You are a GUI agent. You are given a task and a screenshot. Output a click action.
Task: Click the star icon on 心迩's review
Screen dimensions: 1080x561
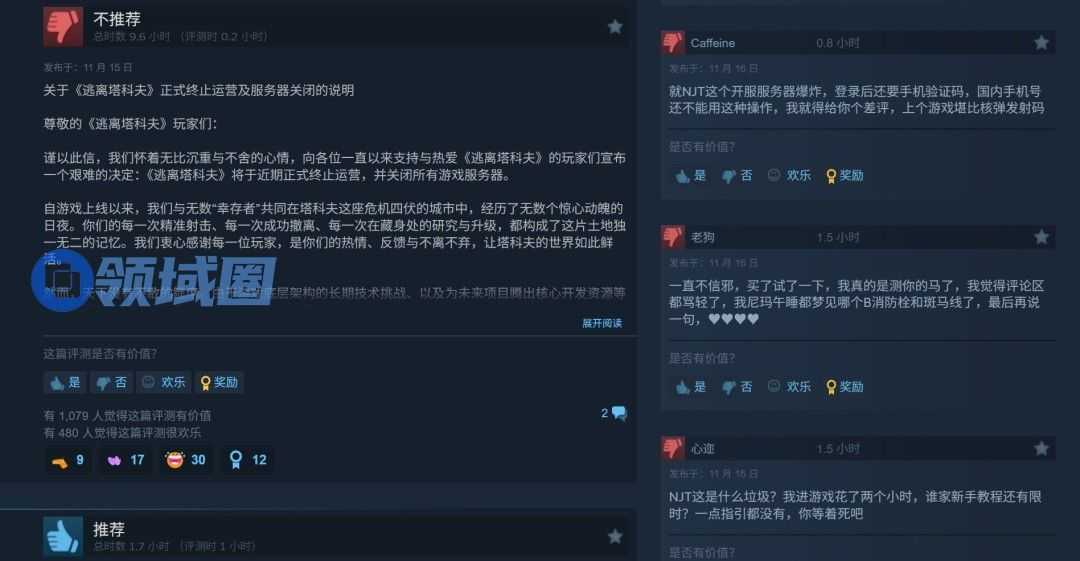tap(1041, 449)
